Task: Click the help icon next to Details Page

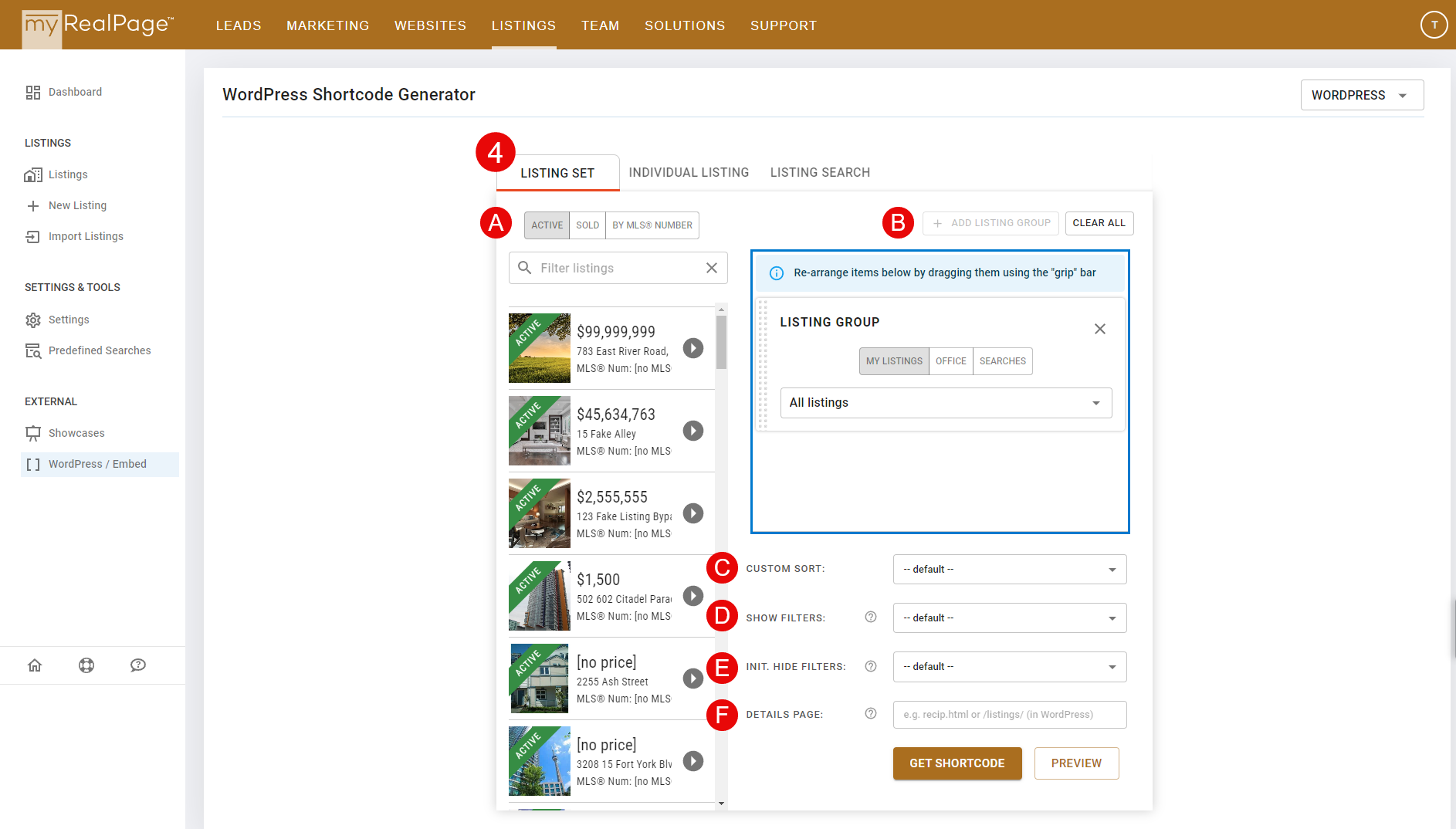Action: point(871,713)
